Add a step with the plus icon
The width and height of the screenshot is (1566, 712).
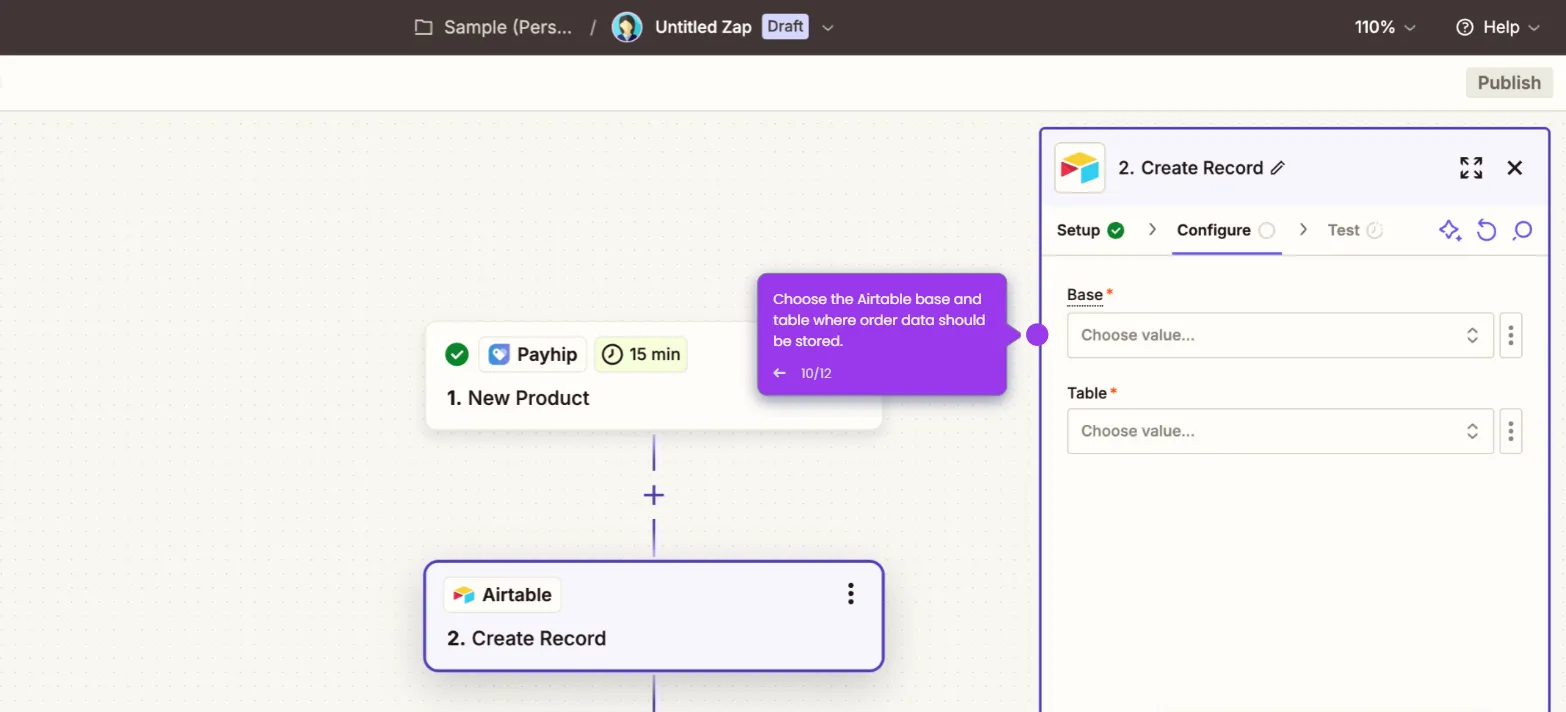pos(654,495)
